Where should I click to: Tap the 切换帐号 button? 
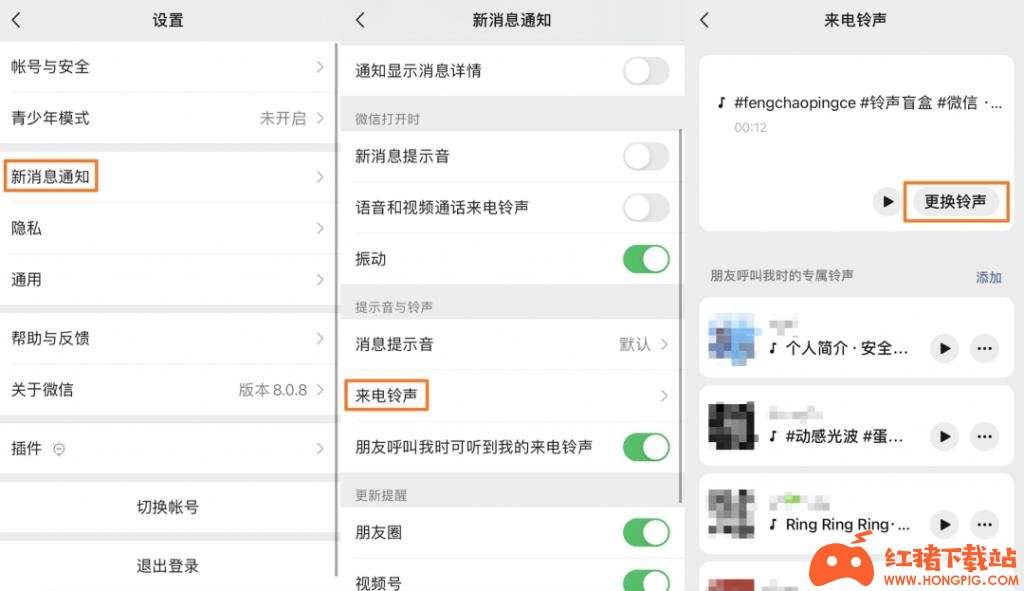(x=168, y=507)
